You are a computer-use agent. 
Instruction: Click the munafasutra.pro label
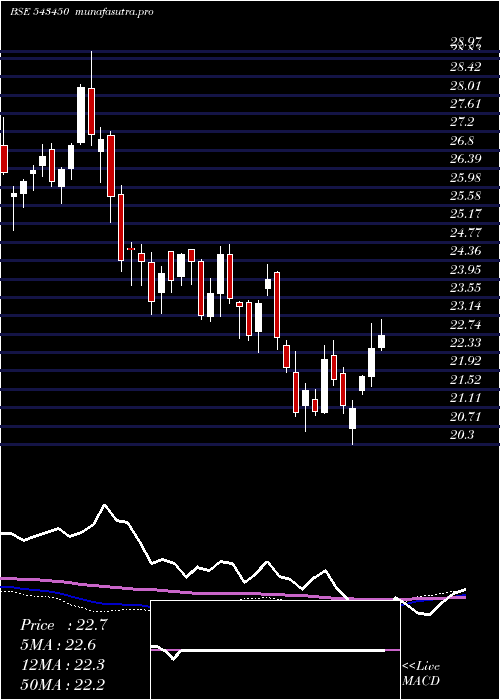(115, 12)
